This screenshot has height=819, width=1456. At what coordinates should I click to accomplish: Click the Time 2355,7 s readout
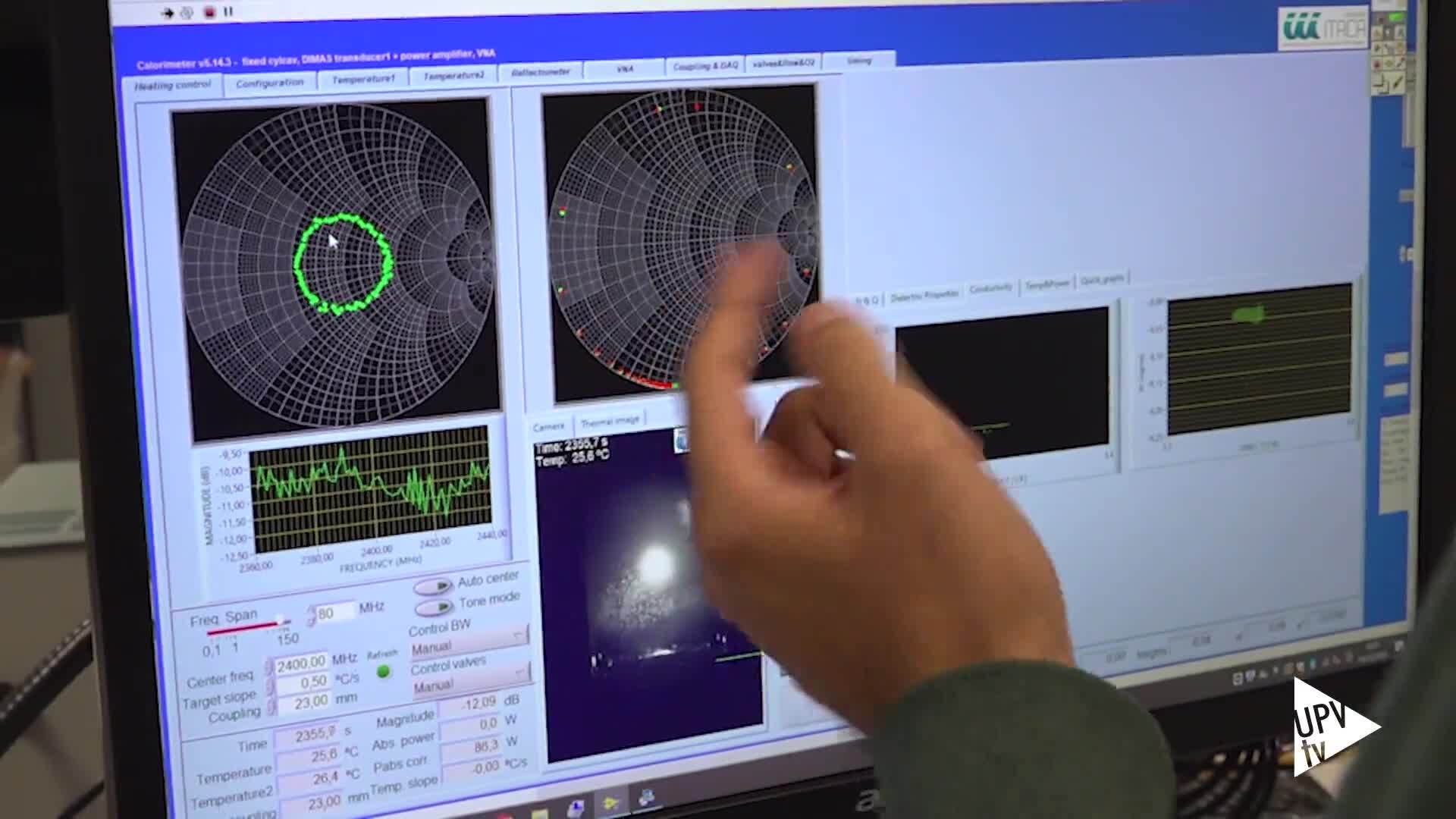307,735
